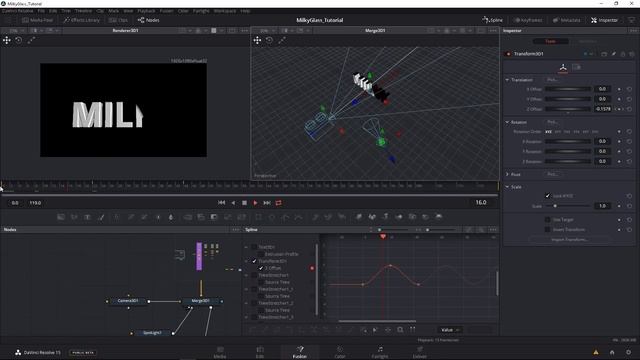The width and height of the screenshot is (640, 360).
Task: Show the Keyframes panel
Action: click(x=528, y=20)
